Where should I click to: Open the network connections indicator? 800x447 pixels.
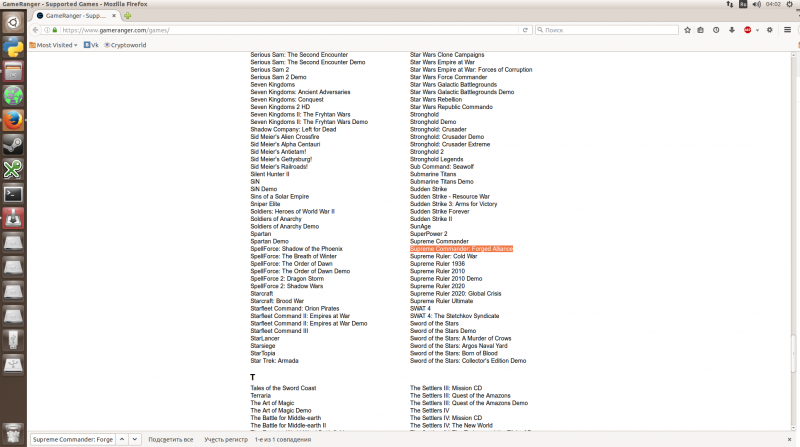730,4
